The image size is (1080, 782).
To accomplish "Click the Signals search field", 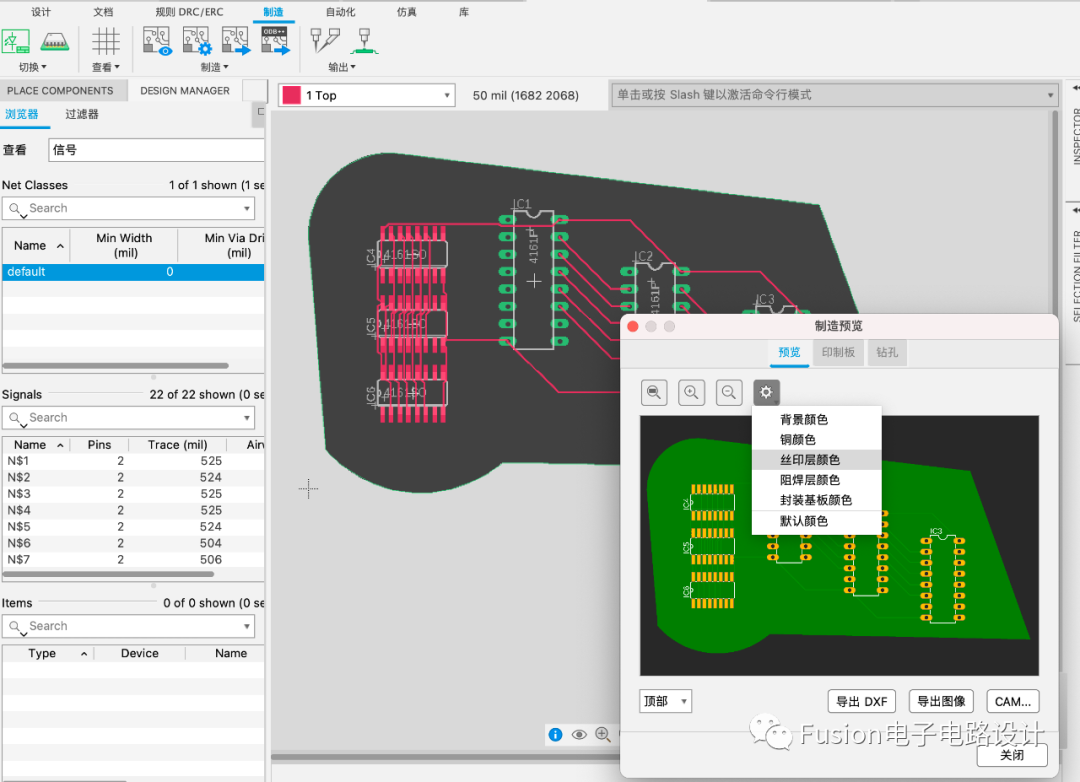I will click(x=129, y=418).
